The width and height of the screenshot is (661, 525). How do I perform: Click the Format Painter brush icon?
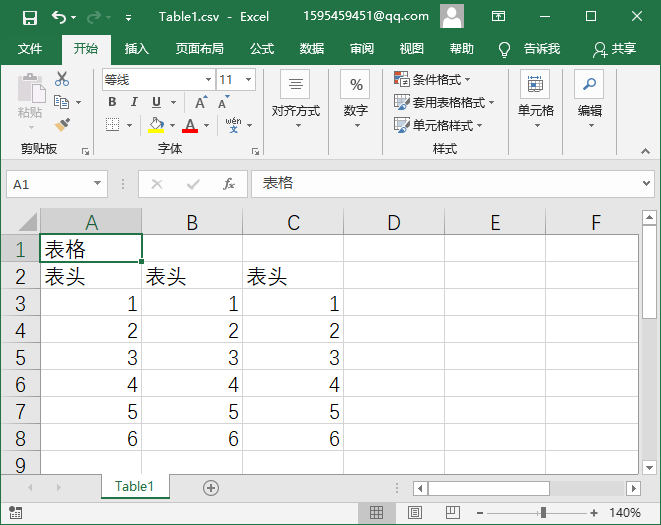[62, 125]
